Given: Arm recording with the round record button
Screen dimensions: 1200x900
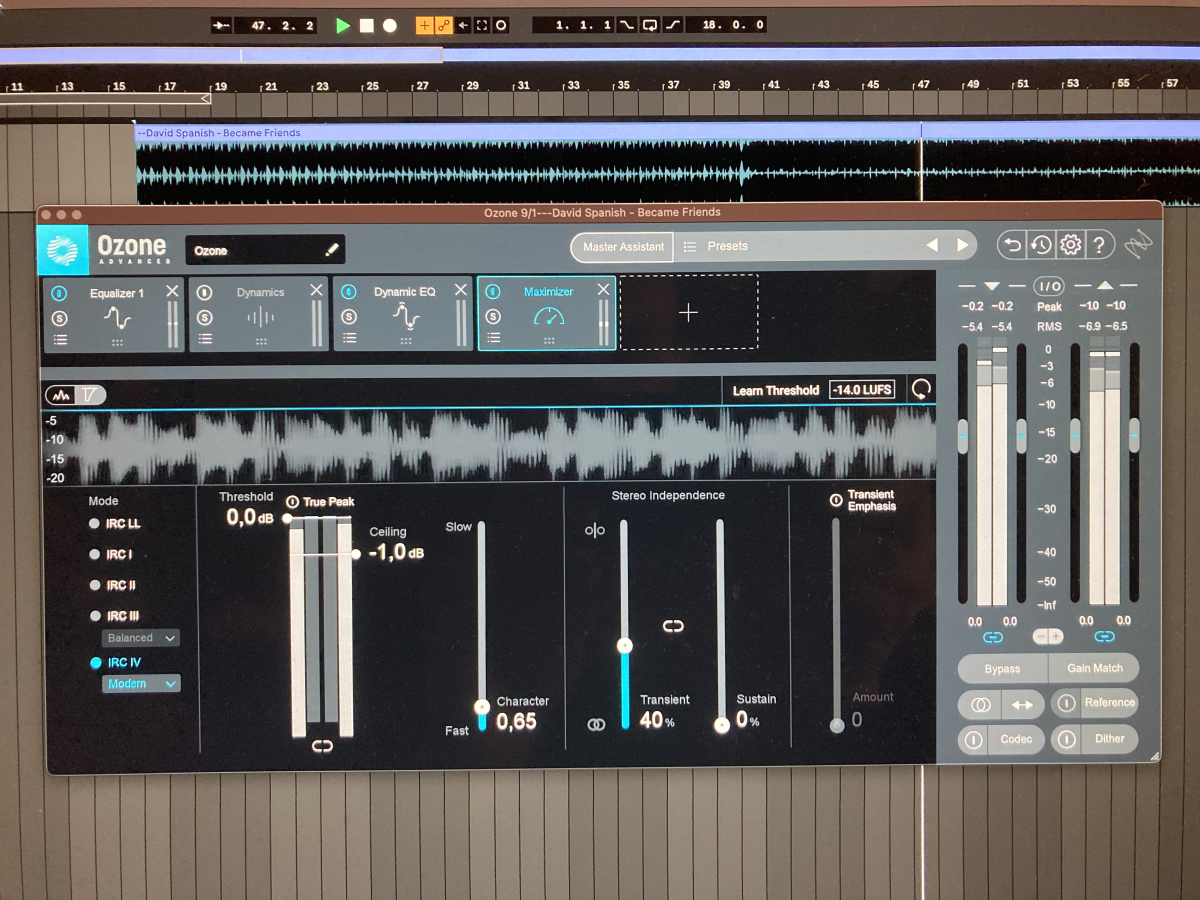Looking at the screenshot, I should 390,25.
